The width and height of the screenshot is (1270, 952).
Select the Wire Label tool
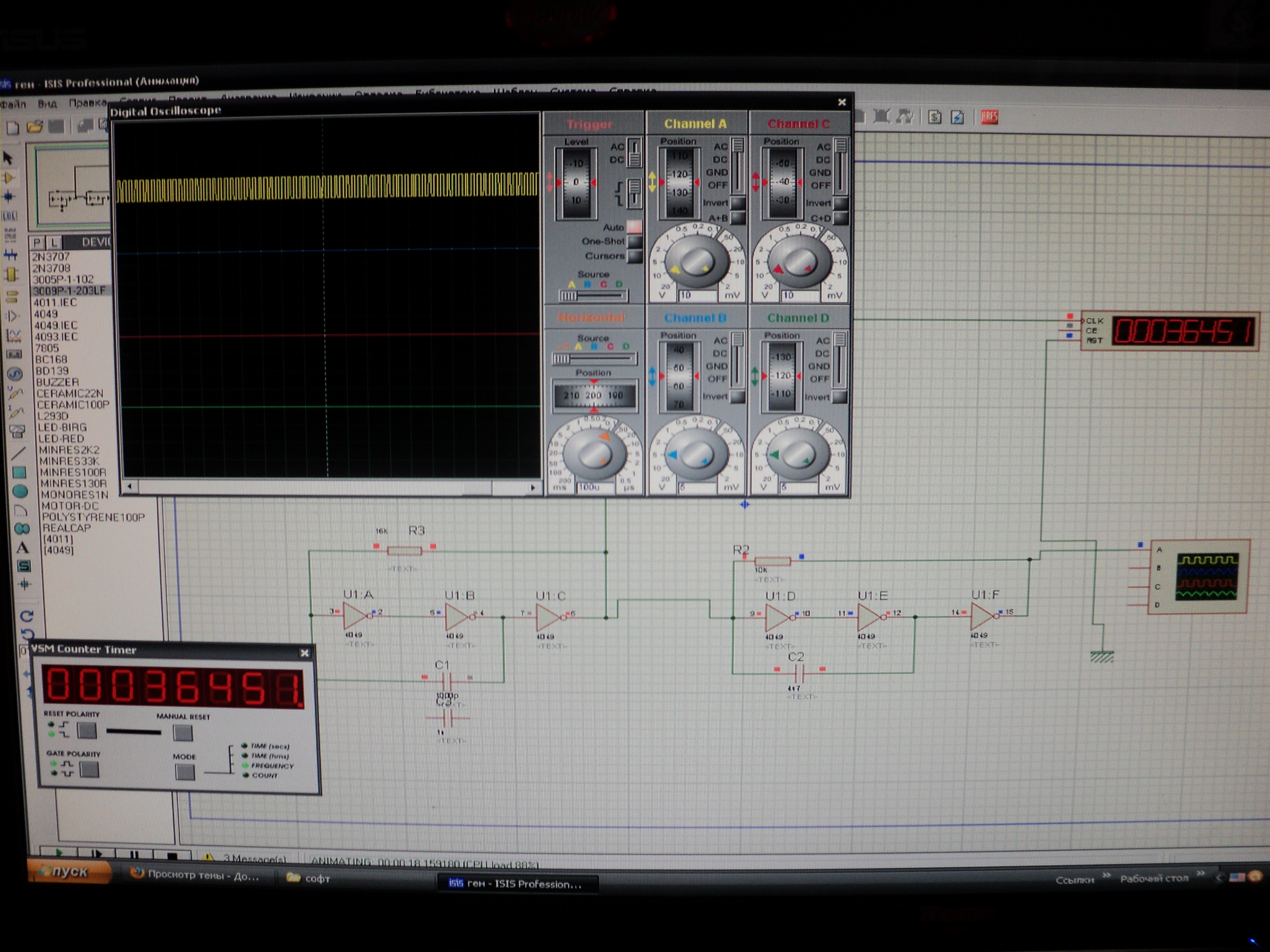click(9, 216)
